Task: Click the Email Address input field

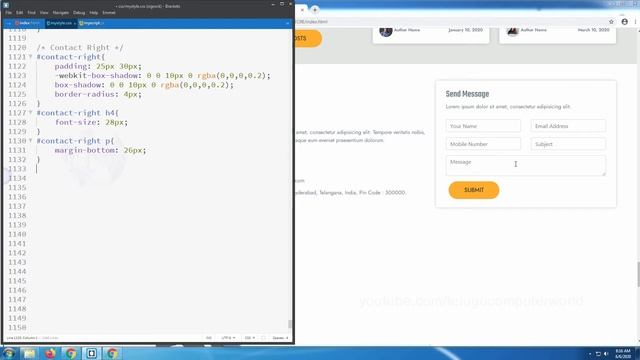Action: tap(568, 126)
